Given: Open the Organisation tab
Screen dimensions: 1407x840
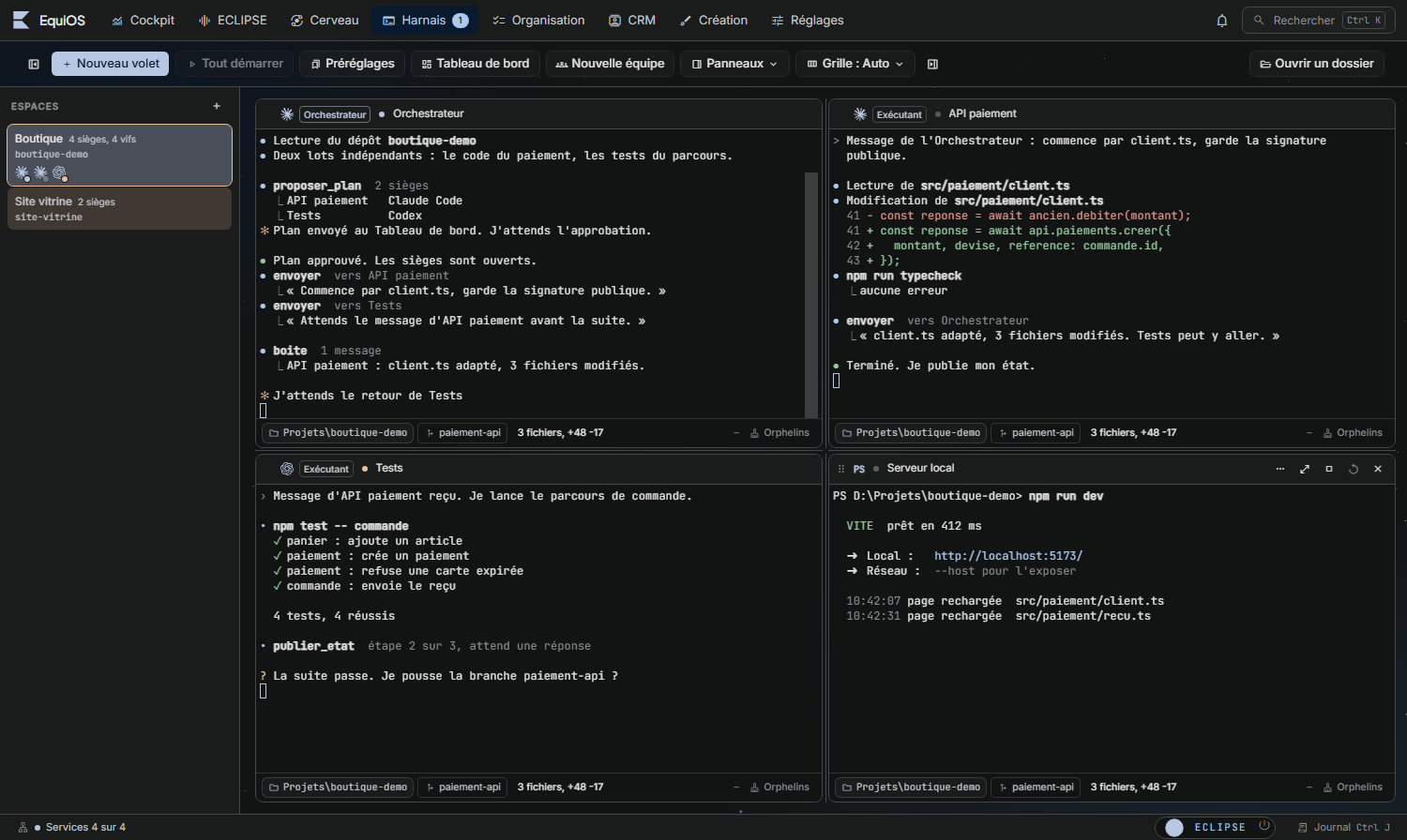Looking at the screenshot, I should pos(538,21).
